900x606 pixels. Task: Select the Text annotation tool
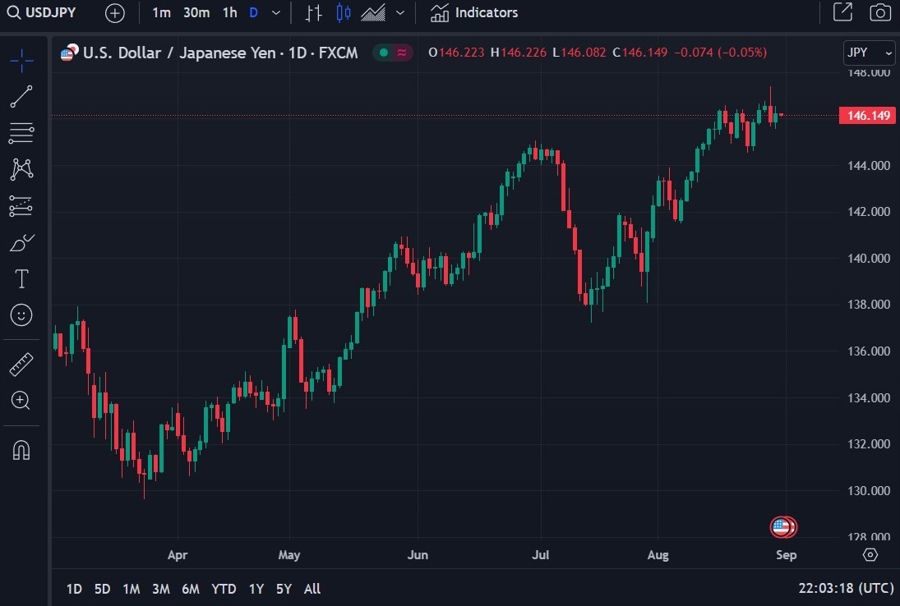pyautogui.click(x=21, y=279)
